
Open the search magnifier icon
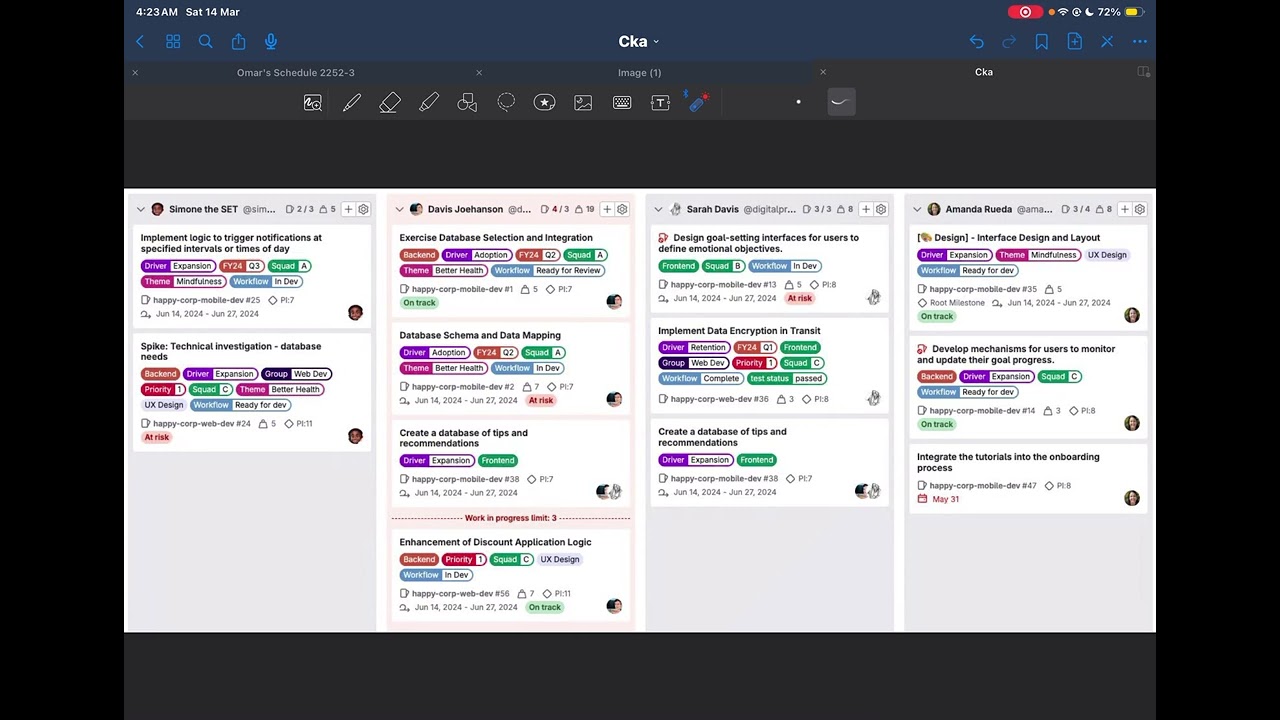[x=205, y=41]
